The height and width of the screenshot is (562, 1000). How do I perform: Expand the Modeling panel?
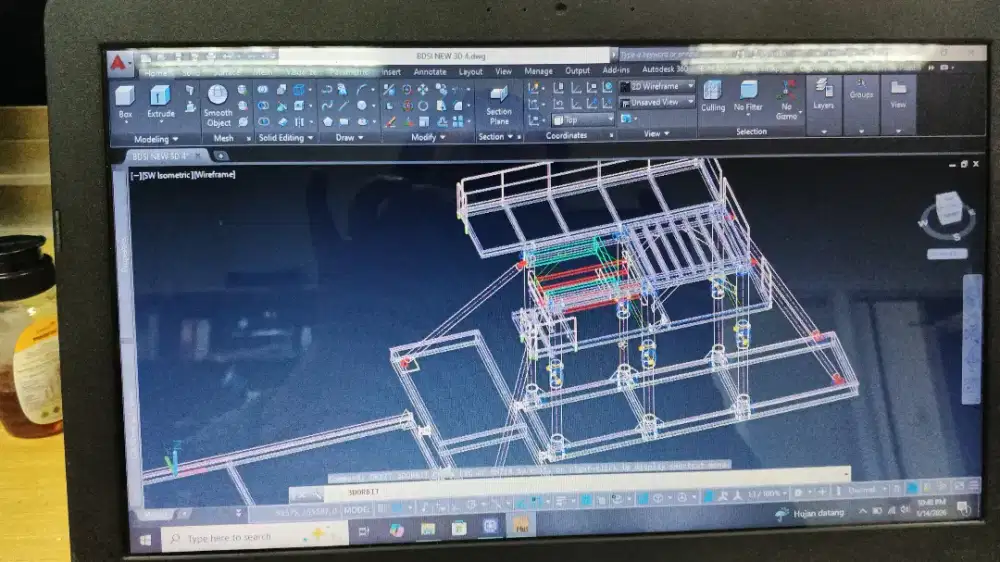[155, 139]
